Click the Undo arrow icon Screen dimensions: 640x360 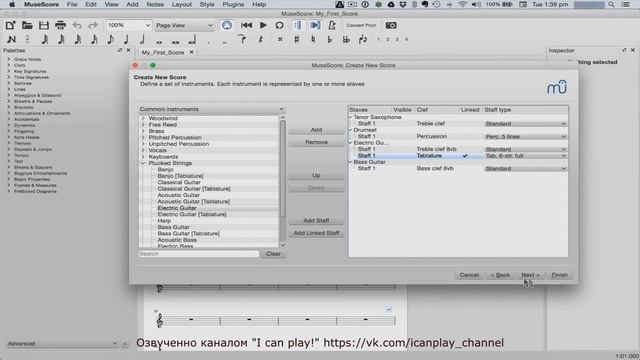point(77,25)
